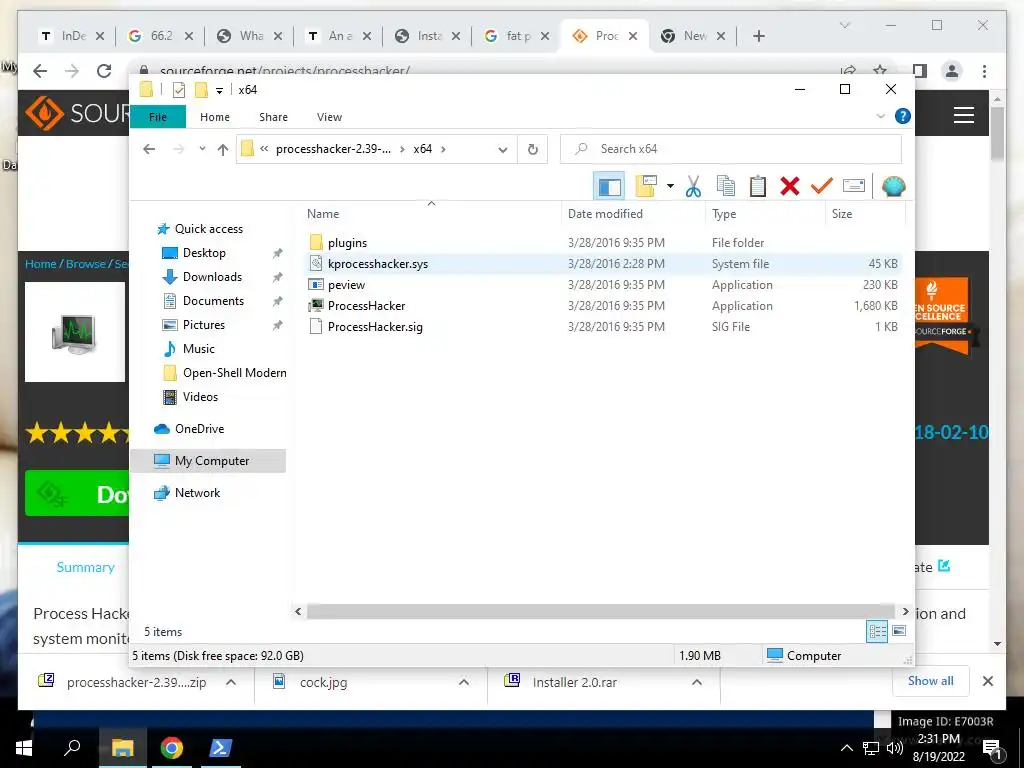Switch to large icons view layout

(x=899, y=631)
